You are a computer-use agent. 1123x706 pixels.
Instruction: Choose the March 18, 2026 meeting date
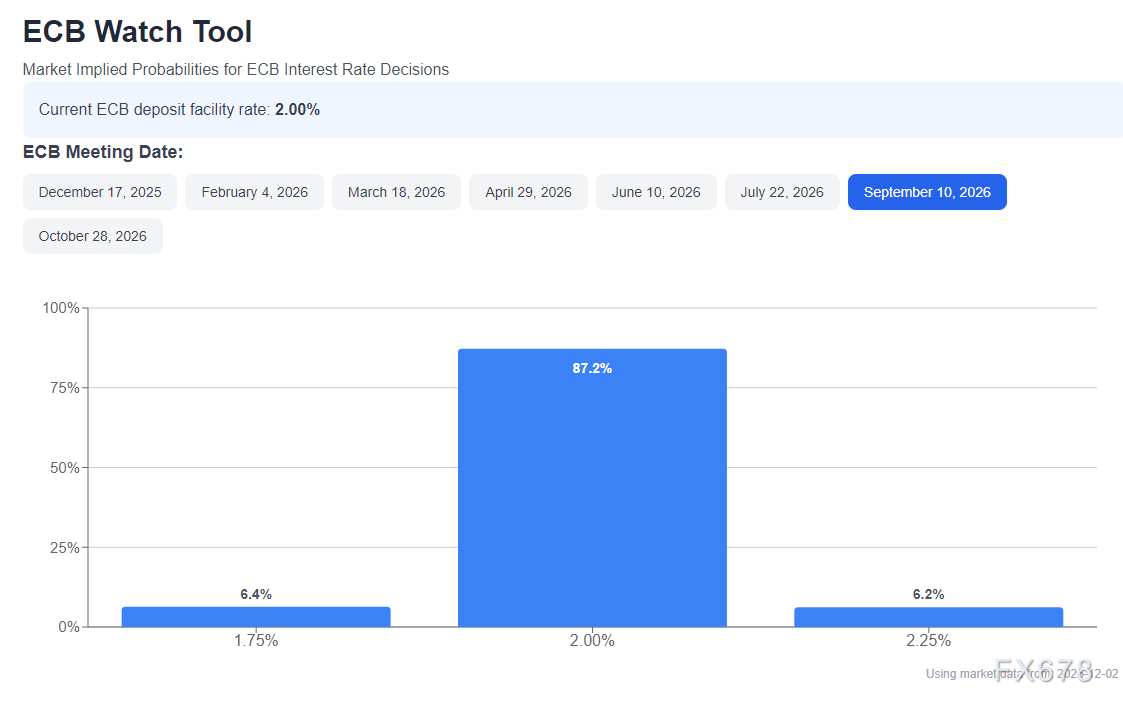tap(396, 192)
